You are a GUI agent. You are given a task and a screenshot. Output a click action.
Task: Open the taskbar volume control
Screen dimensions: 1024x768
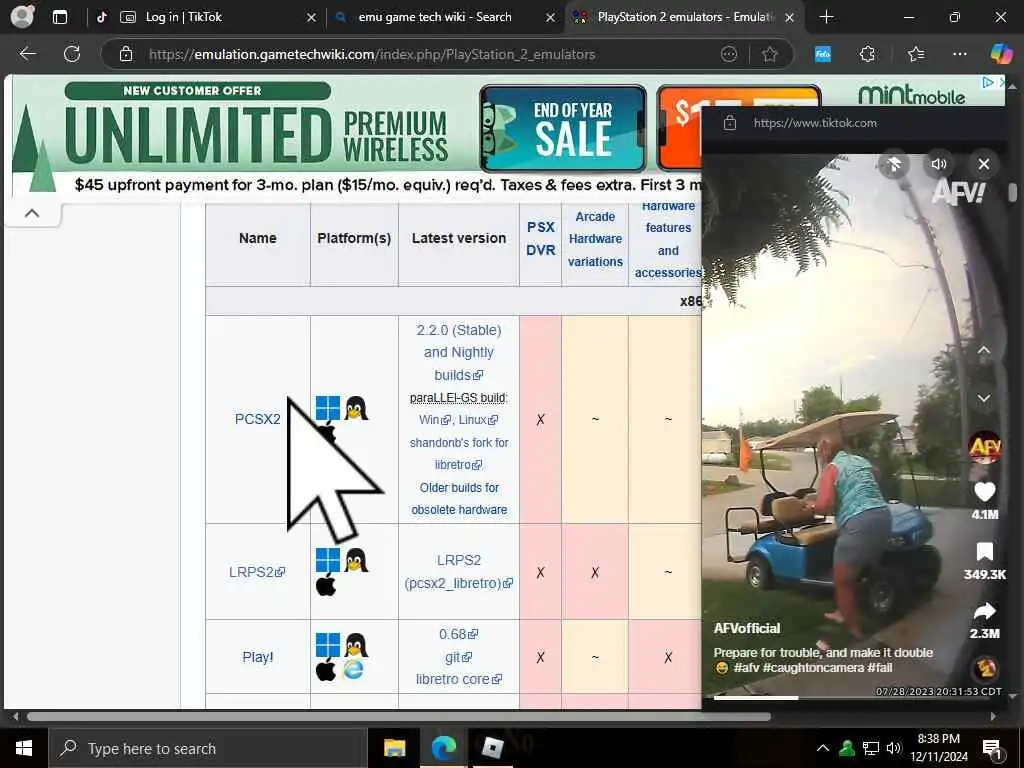coord(894,748)
